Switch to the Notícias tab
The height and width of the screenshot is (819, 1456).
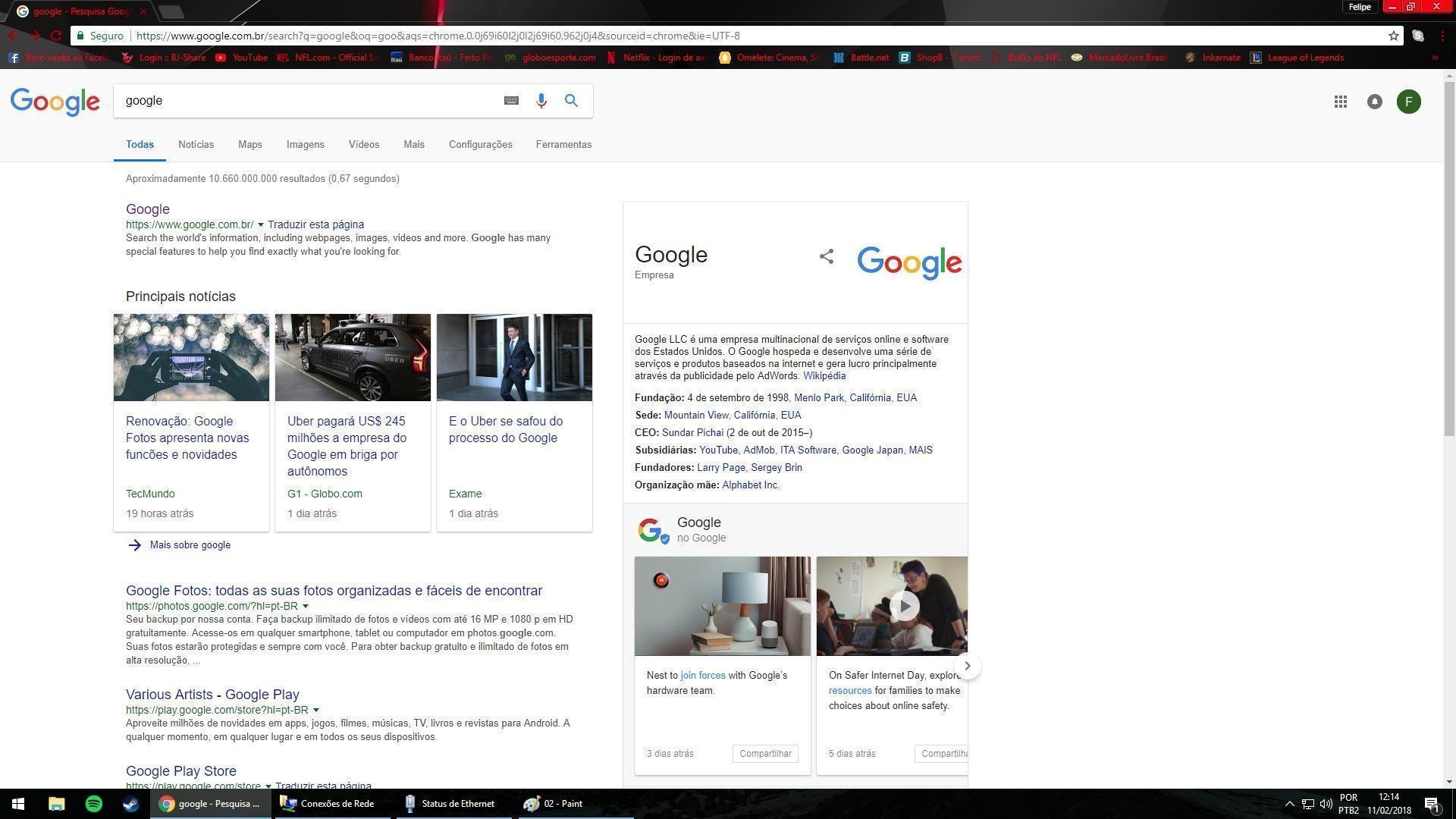coord(196,145)
